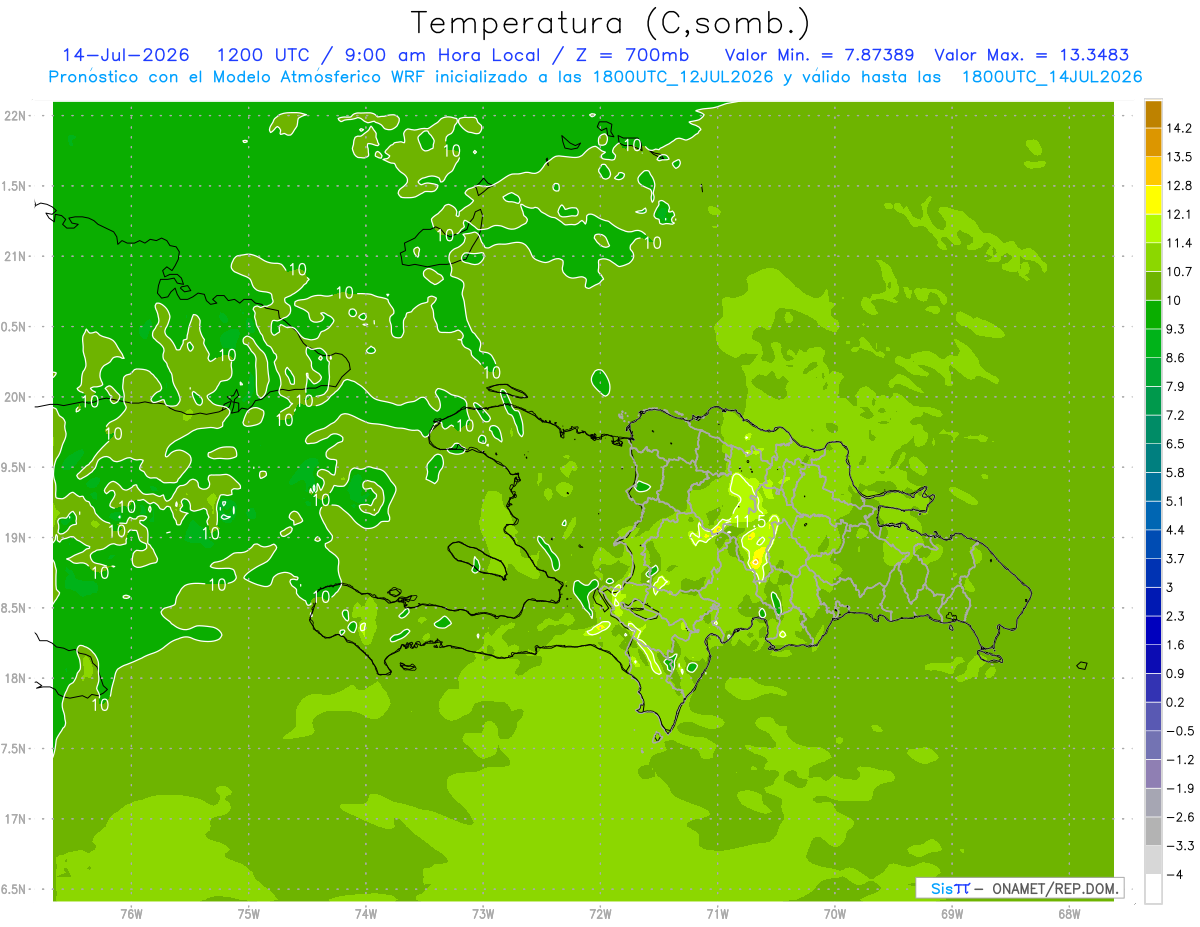The image size is (1200, 927).
Task: Click the '11.5' contour label over Dominican Republic
Action: pyautogui.click(x=749, y=522)
